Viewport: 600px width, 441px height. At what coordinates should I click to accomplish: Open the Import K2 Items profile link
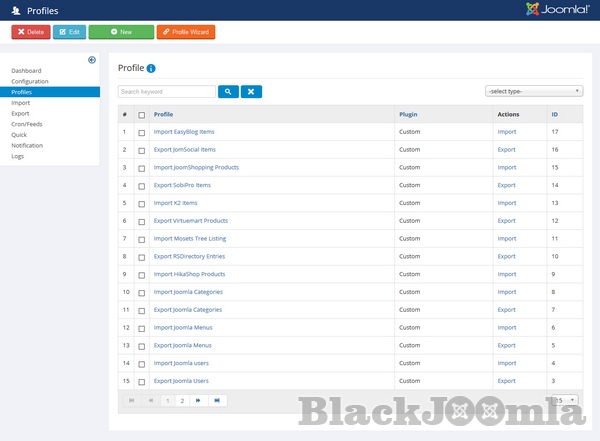click(x=175, y=203)
